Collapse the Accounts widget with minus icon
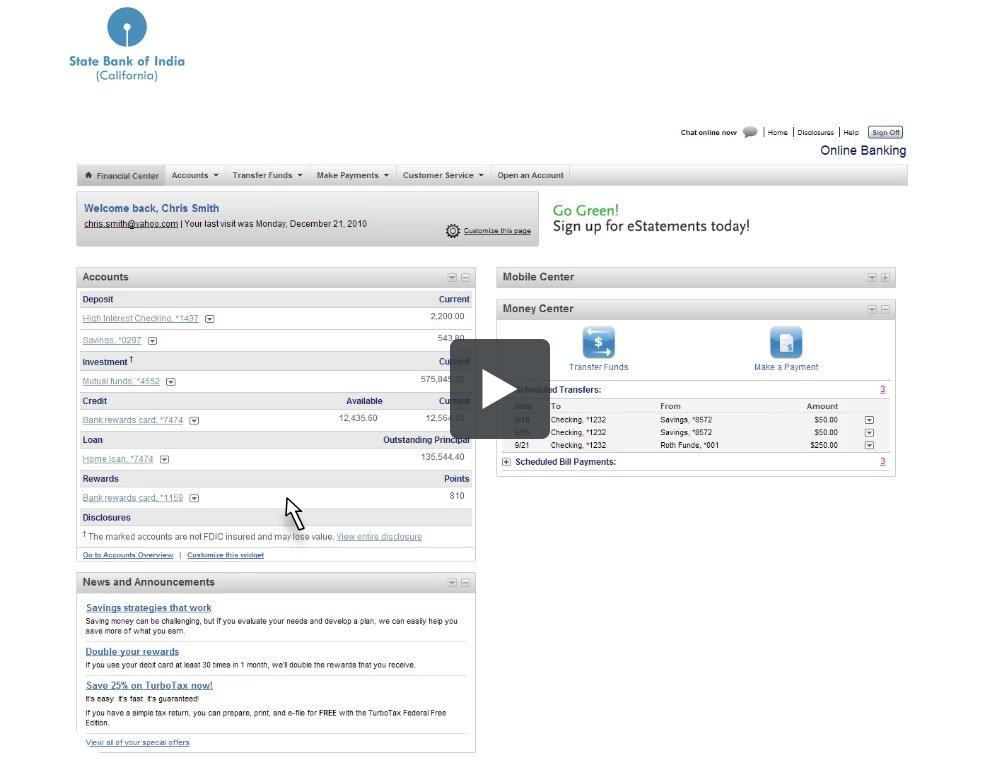The width and height of the screenshot is (1000, 778). pos(465,278)
